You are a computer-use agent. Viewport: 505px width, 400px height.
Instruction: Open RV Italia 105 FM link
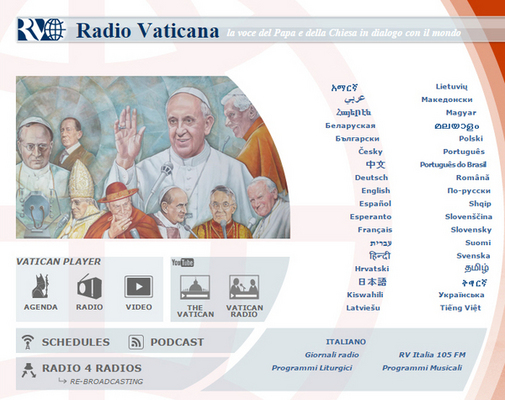[432, 355]
